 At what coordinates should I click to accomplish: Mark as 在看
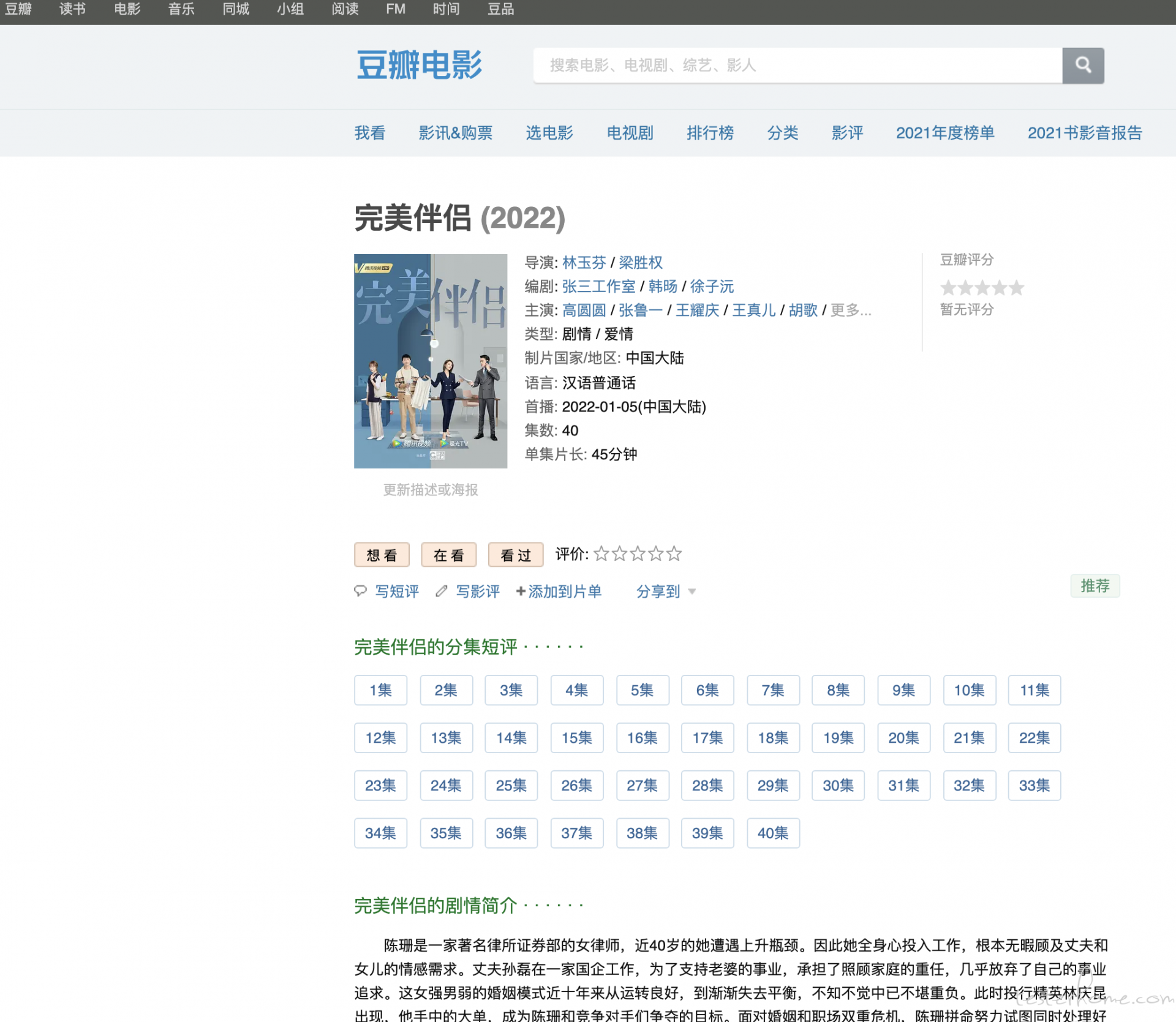point(448,555)
